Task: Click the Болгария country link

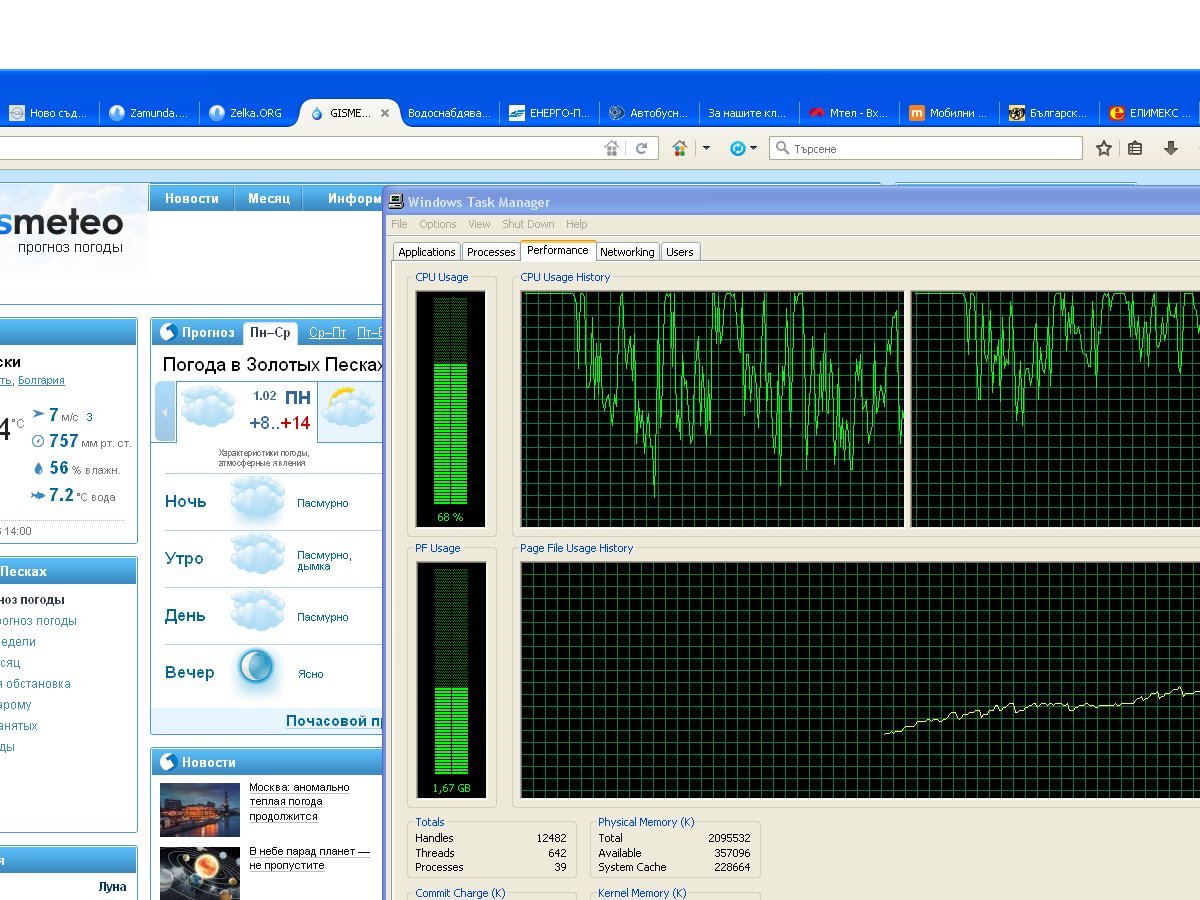Action: tap(41, 380)
